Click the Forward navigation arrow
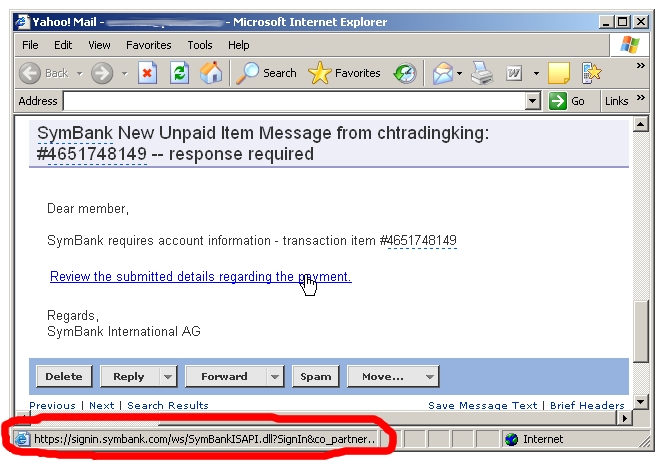664x473 pixels. pos(102,73)
